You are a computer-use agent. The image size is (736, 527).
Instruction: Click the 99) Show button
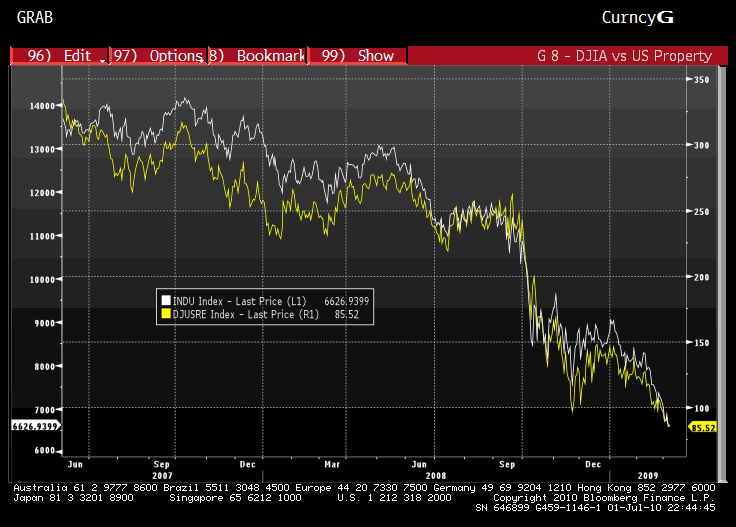click(357, 56)
